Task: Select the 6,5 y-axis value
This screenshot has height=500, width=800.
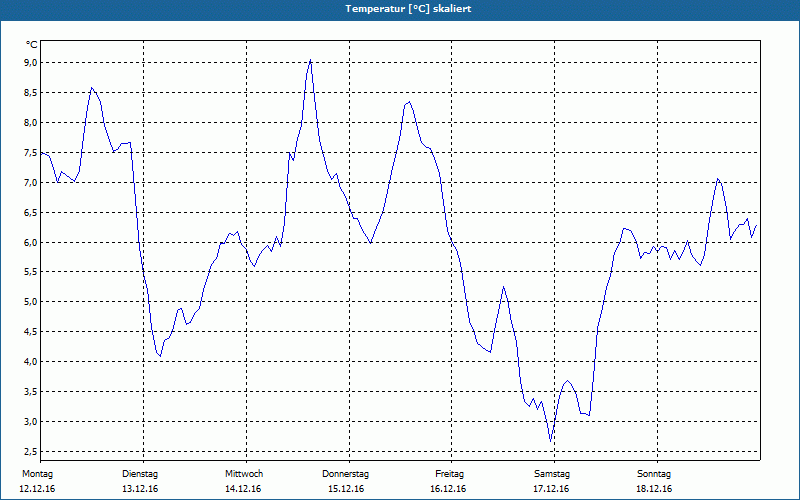Action: click(31, 212)
